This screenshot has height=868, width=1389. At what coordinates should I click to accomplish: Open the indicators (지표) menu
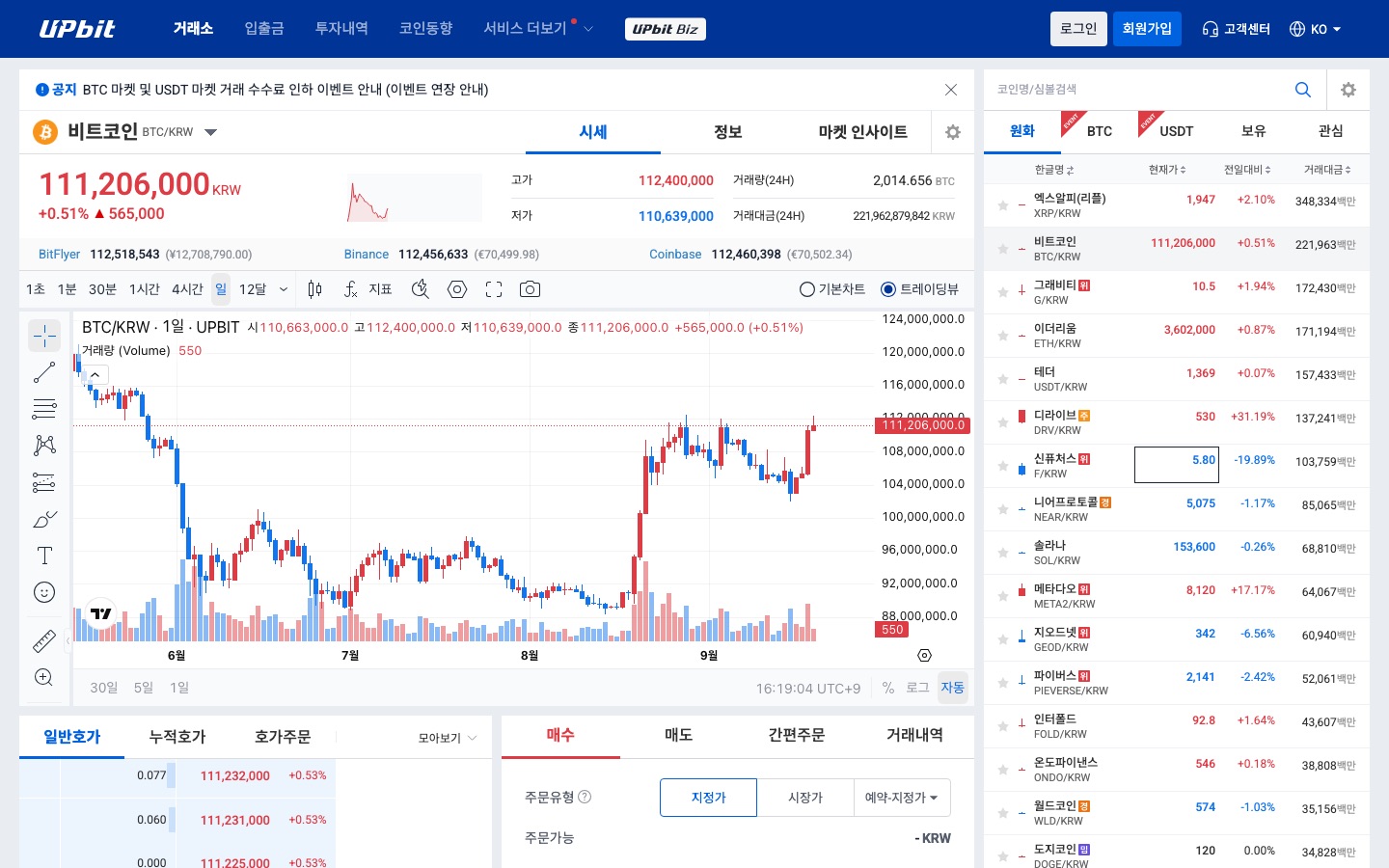point(368,289)
